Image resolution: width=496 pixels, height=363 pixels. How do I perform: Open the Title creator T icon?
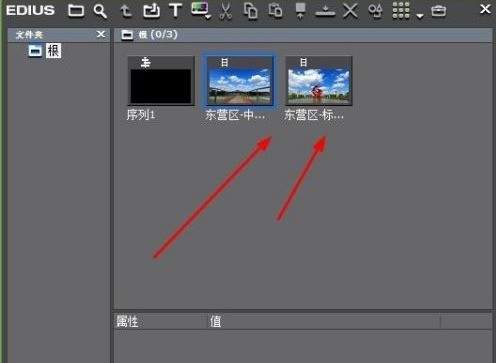coord(175,10)
